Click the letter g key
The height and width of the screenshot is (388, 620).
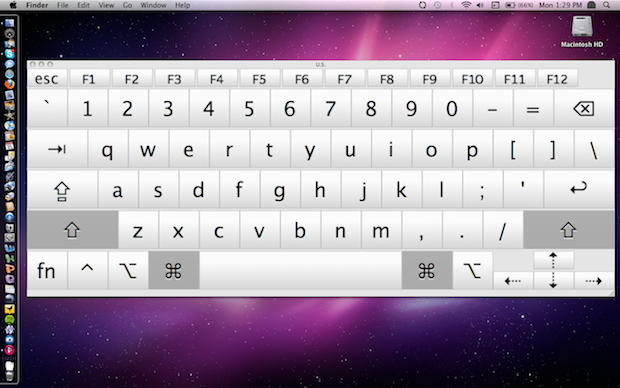click(280, 190)
